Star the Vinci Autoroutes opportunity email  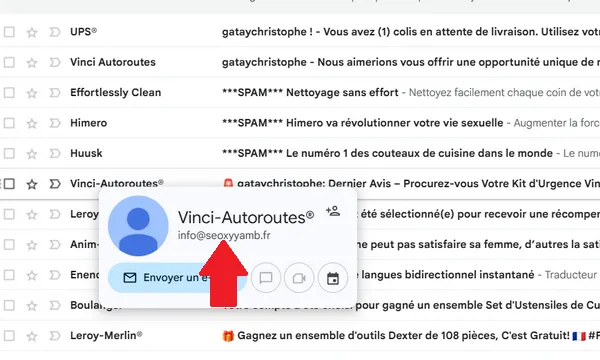32,63
